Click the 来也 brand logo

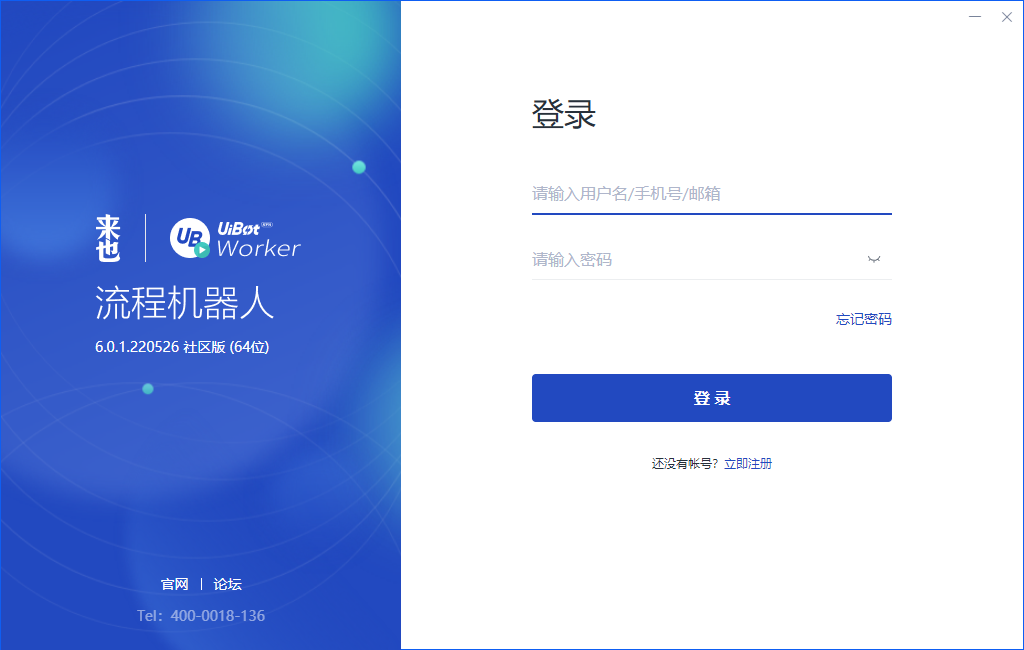point(108,238)
